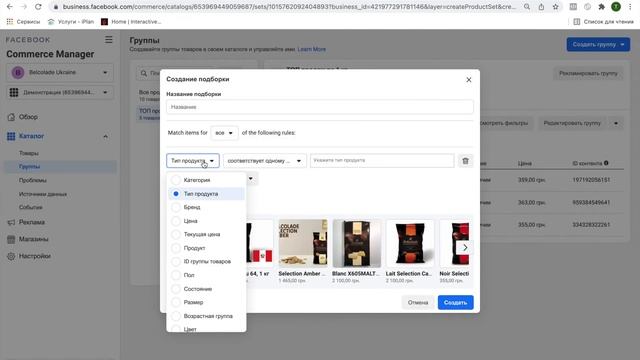Click the Укажите тип продукта field
The height and width of the screenshot is (360, 640).
point(382,160)
